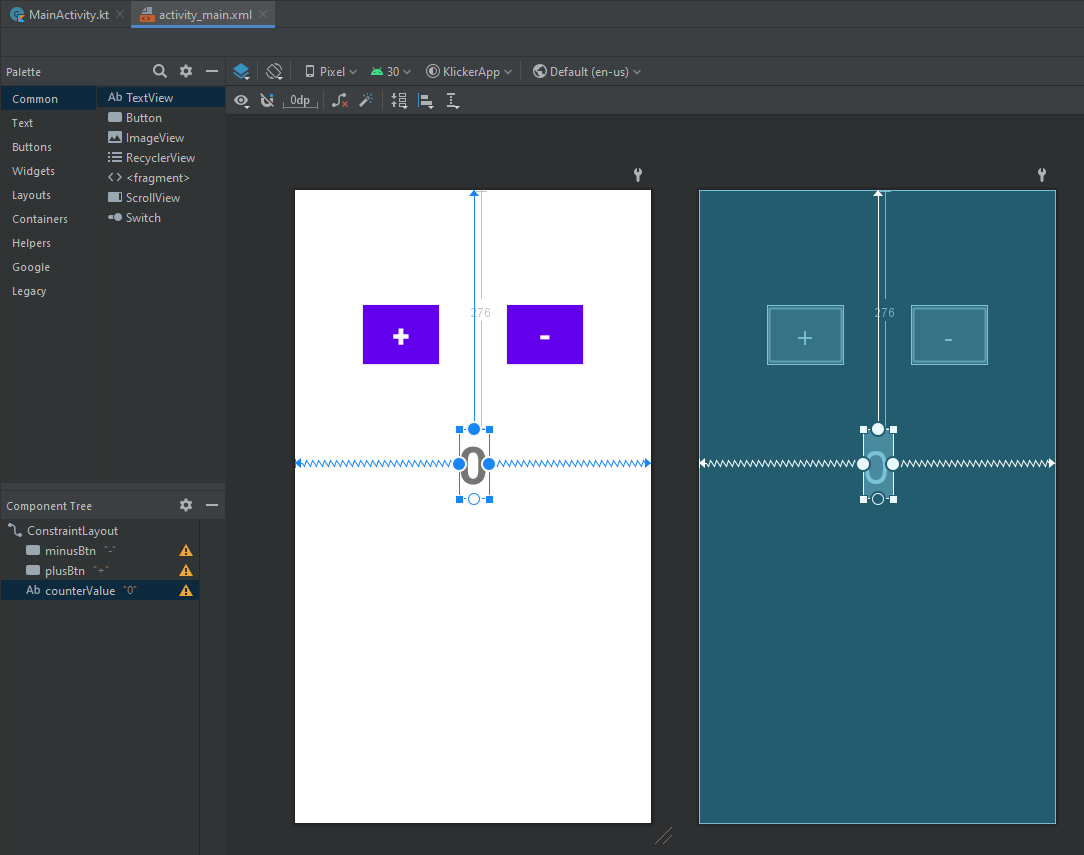Image resolution: width=1084 pixels, height=855 pixels.
Task: Click the counter text's bottom constraint handle in design view
Action: click(x=474, y=499)
